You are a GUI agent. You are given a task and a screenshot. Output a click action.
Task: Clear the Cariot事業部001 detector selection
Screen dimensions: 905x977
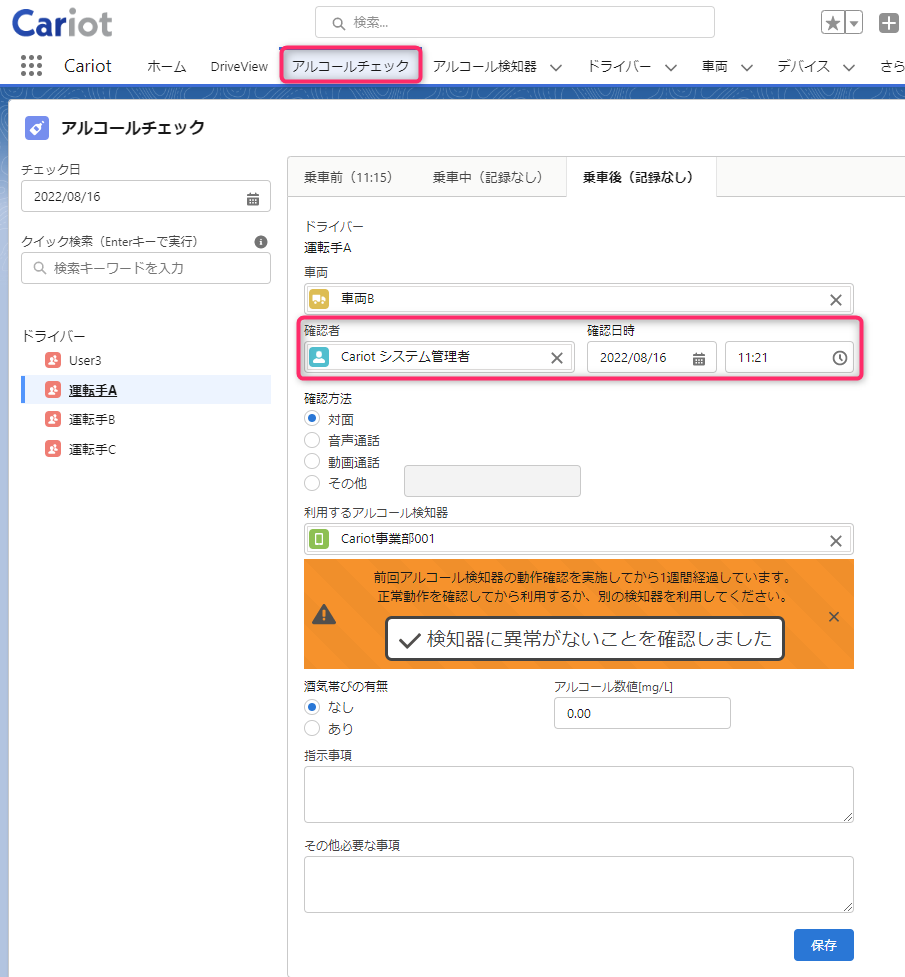click(x=836, y=541)
